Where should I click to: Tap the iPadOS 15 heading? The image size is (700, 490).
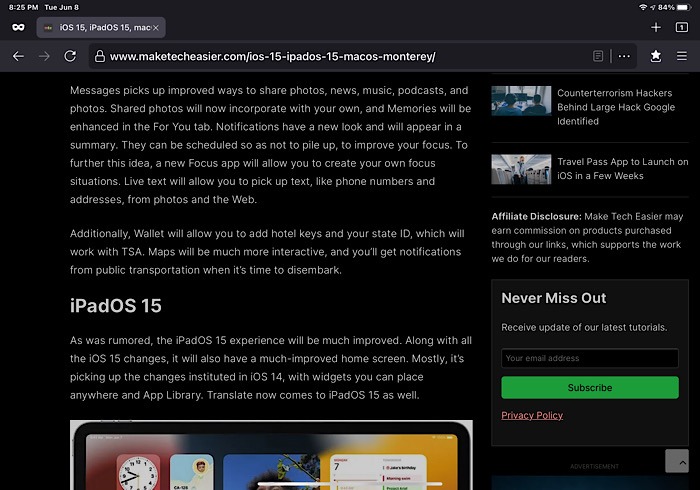pyautogui.click(x=116, y=306)
